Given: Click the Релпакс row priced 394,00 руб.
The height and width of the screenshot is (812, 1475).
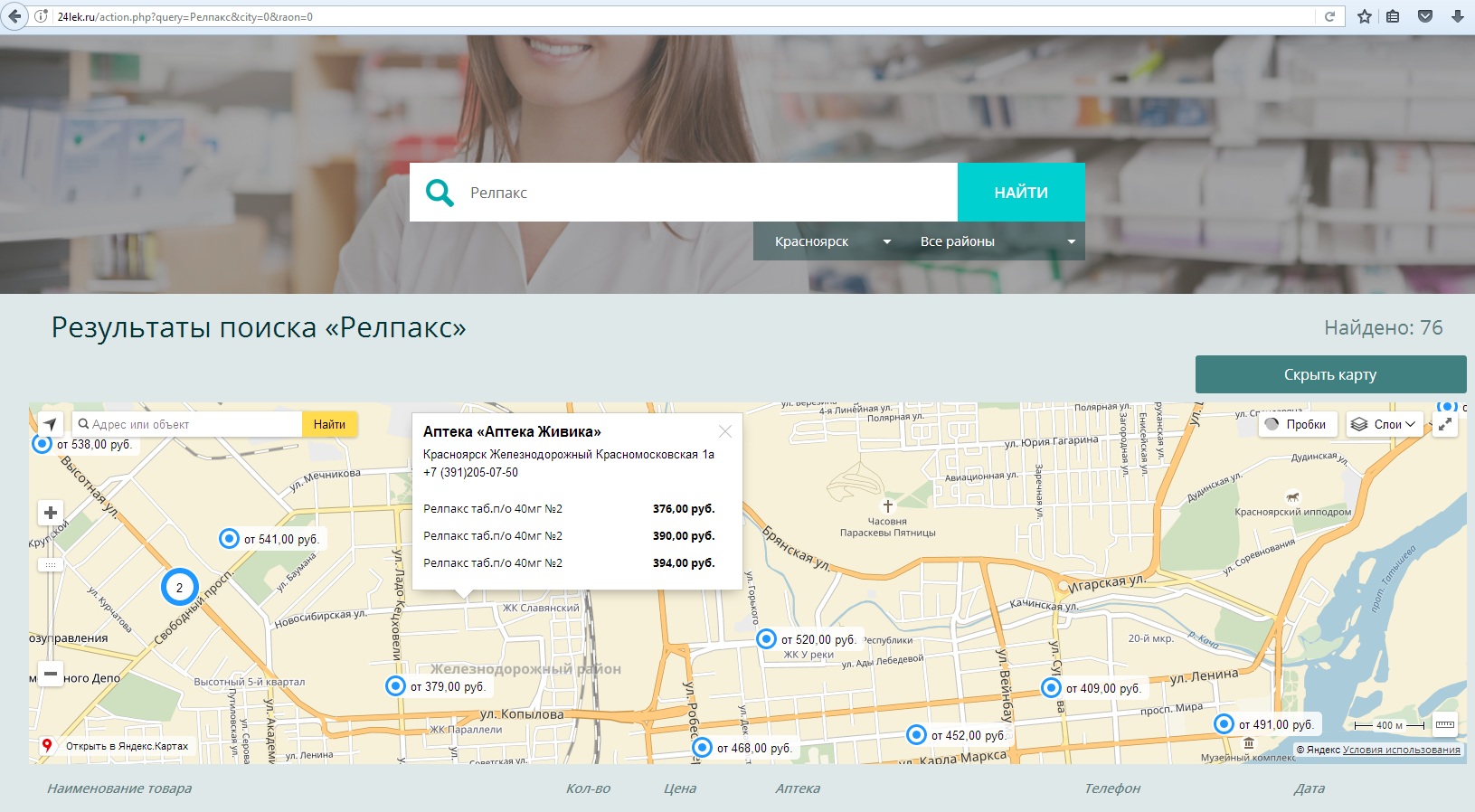Looking at the screenshot, I should tap(569, 563).
